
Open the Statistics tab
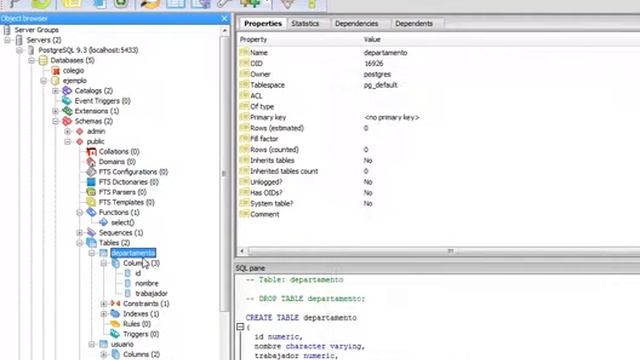(305, 24)
